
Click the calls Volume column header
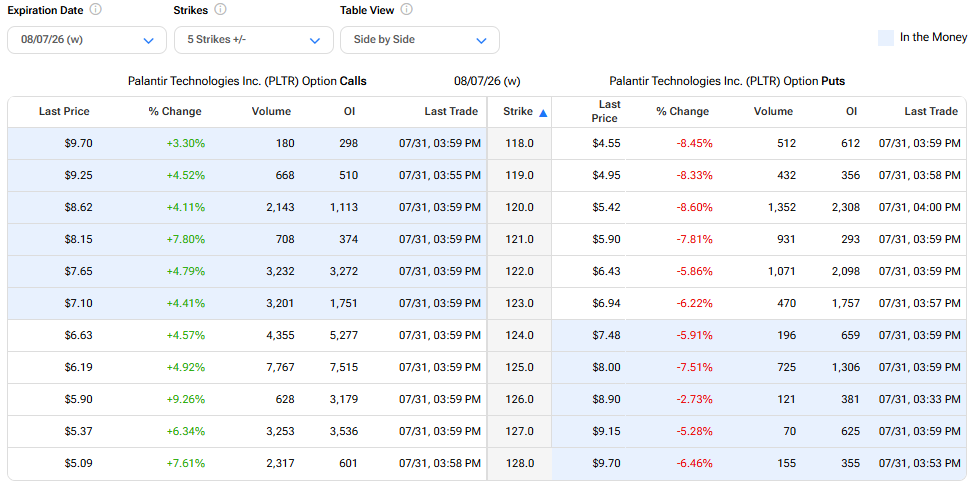pyautogui.click(x=271, y=112)
